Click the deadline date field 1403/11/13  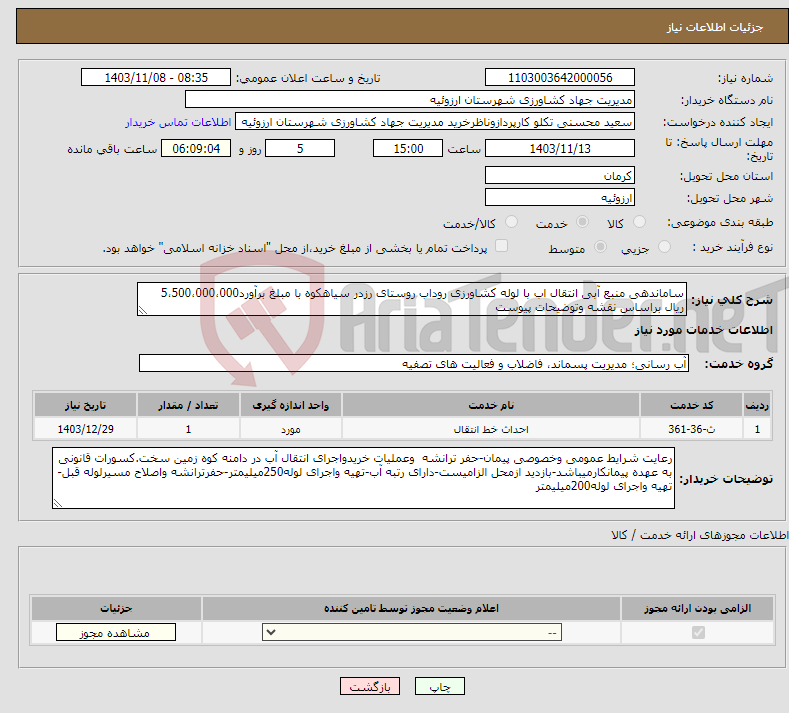560,148
